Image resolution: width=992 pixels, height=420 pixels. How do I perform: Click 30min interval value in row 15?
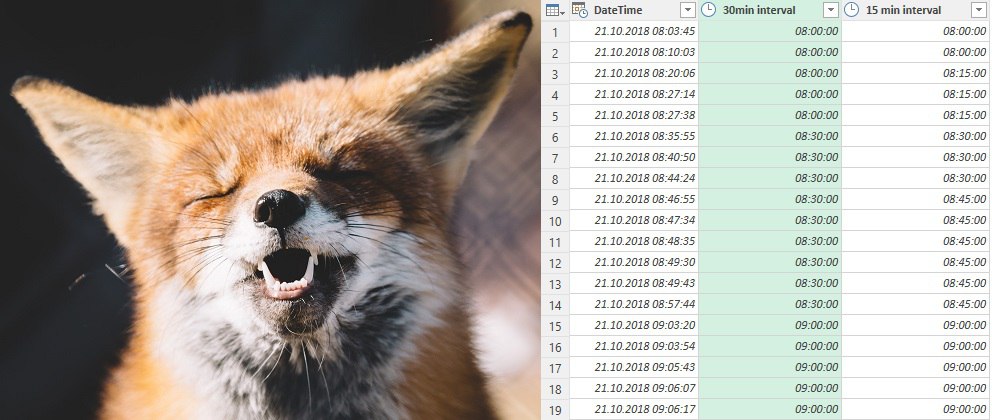pos(770,325)
